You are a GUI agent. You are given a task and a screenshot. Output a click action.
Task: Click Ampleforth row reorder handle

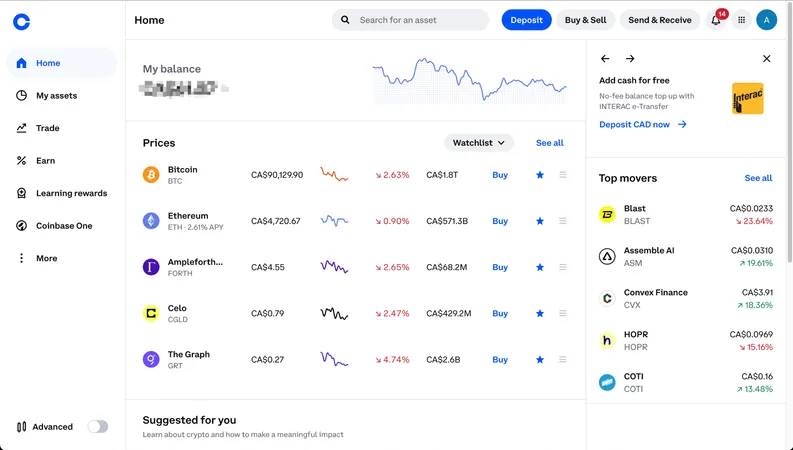[x=563, y=267]
